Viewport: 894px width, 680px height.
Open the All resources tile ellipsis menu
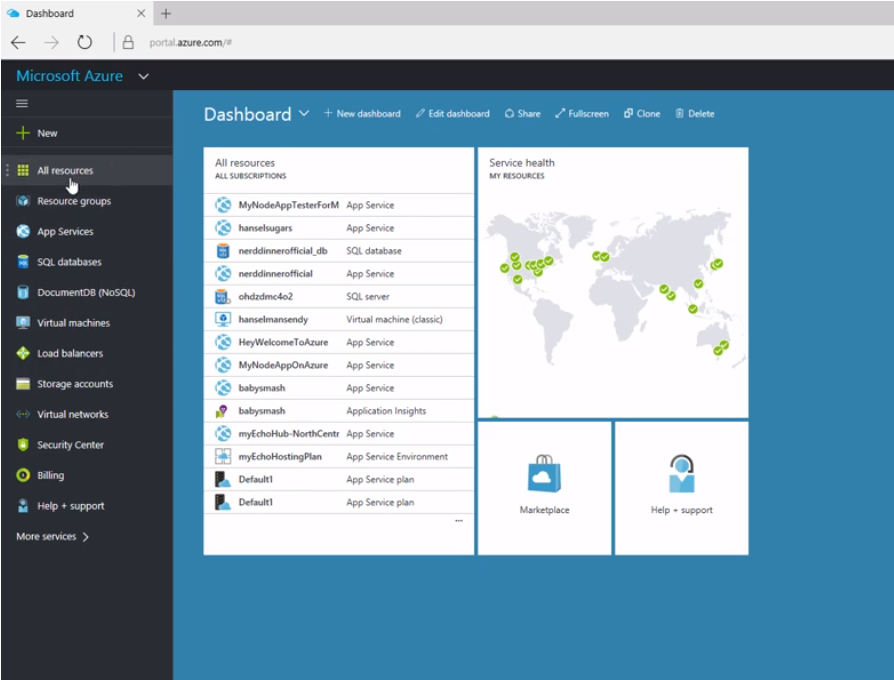point(459,520)
